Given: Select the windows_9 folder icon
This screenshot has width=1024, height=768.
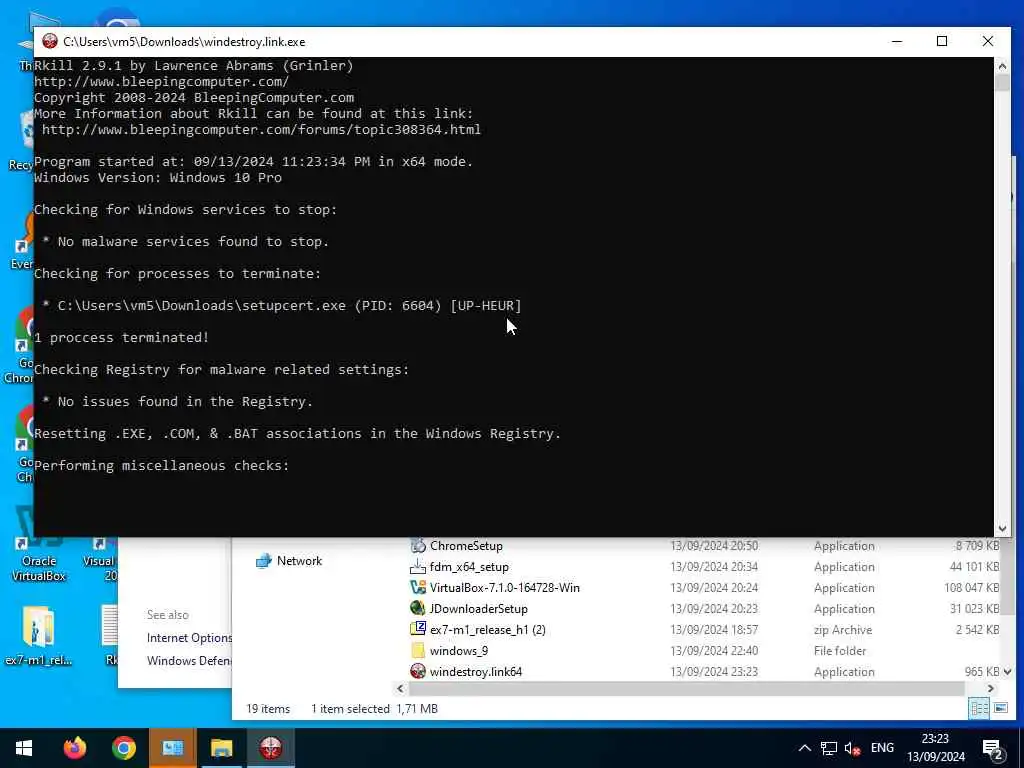Looking at the screenshot, I should pos(418,650).
